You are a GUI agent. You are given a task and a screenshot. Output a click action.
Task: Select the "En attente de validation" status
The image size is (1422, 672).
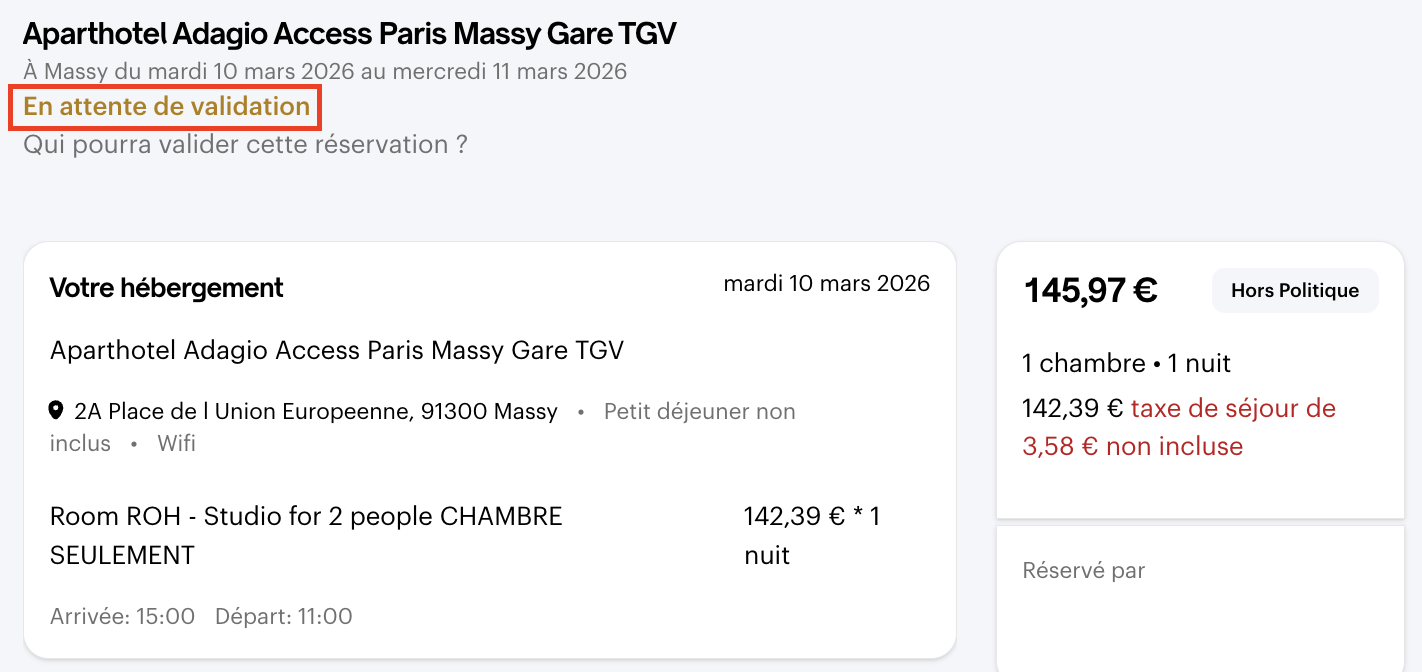pos(166,107)
